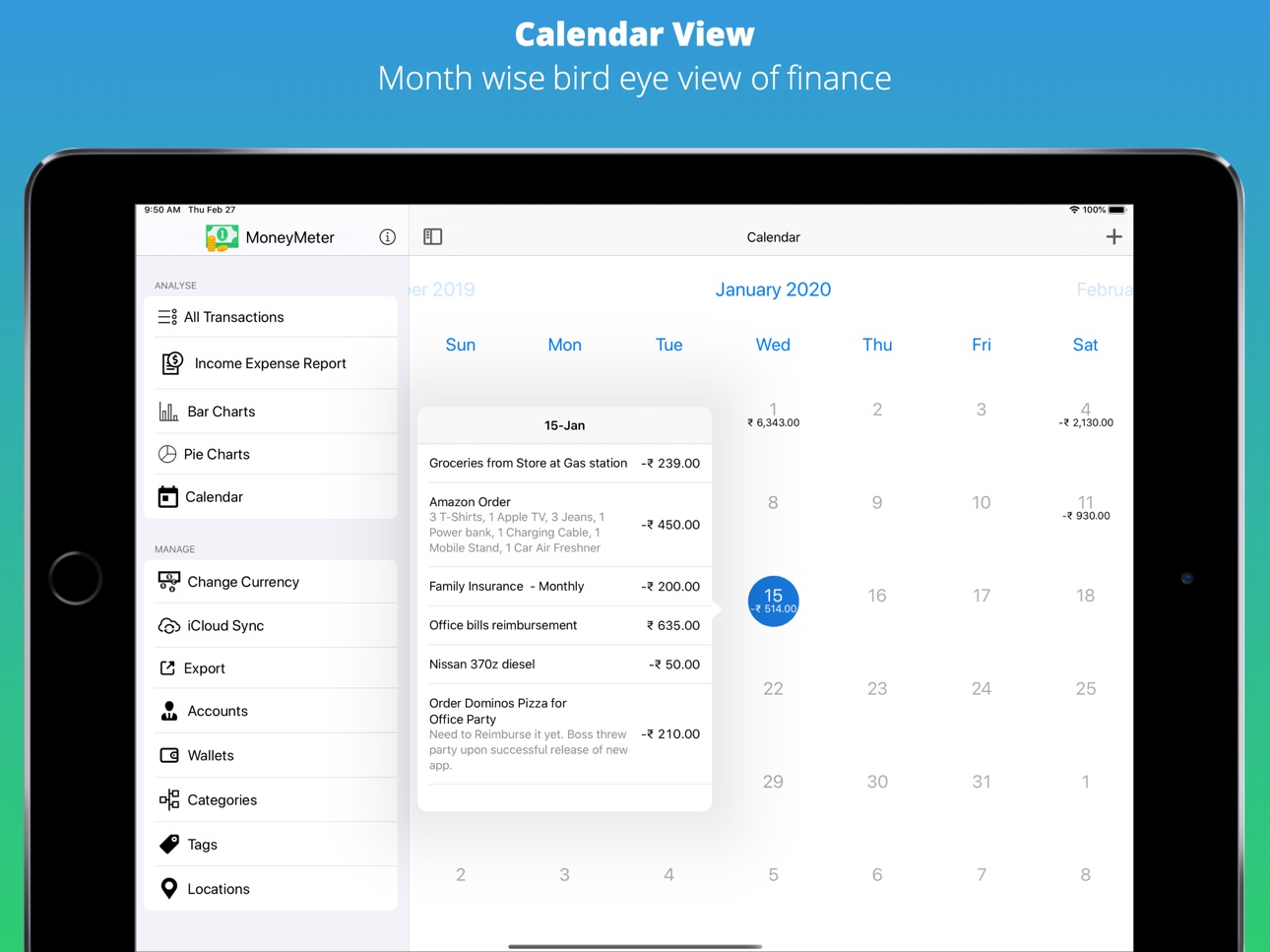Click the Accounts person icon
1270x952 pixels.
click(168, 711)
